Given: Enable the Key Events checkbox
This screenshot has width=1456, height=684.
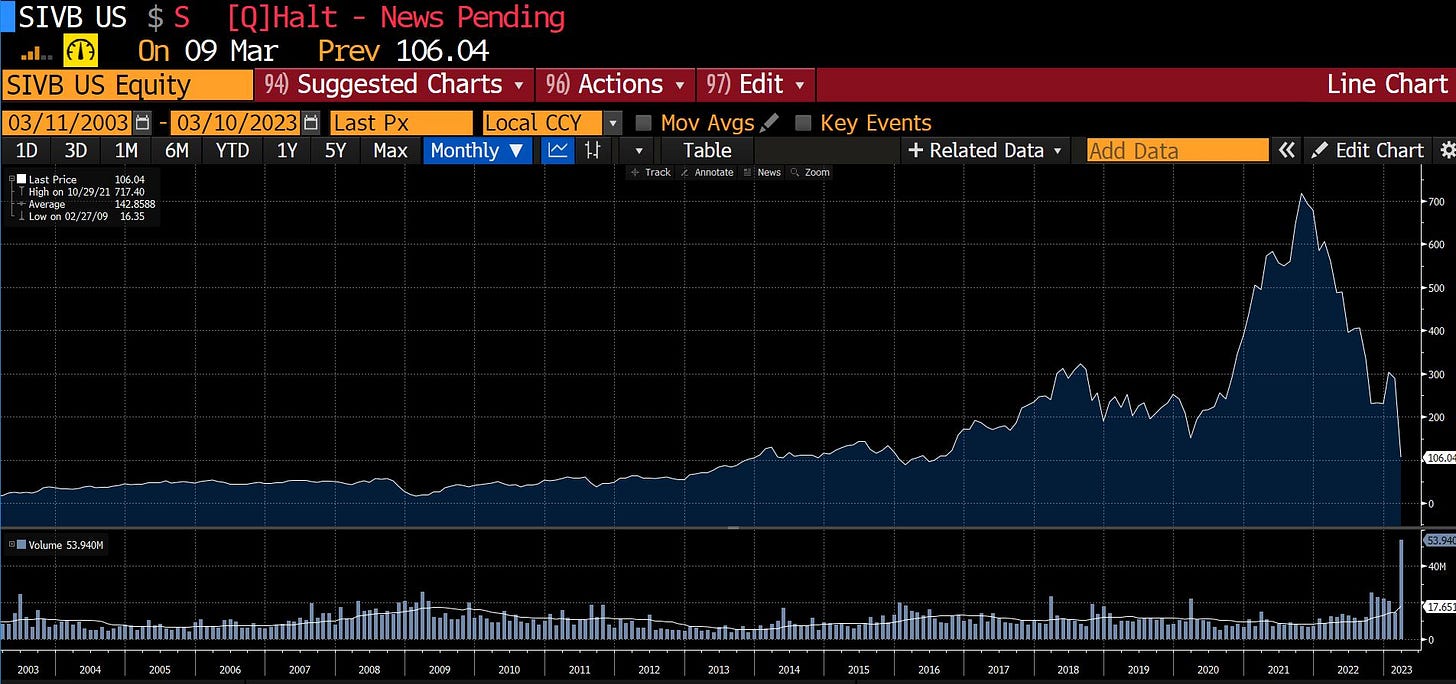Looking at the screenshot, I should [803, 123].
